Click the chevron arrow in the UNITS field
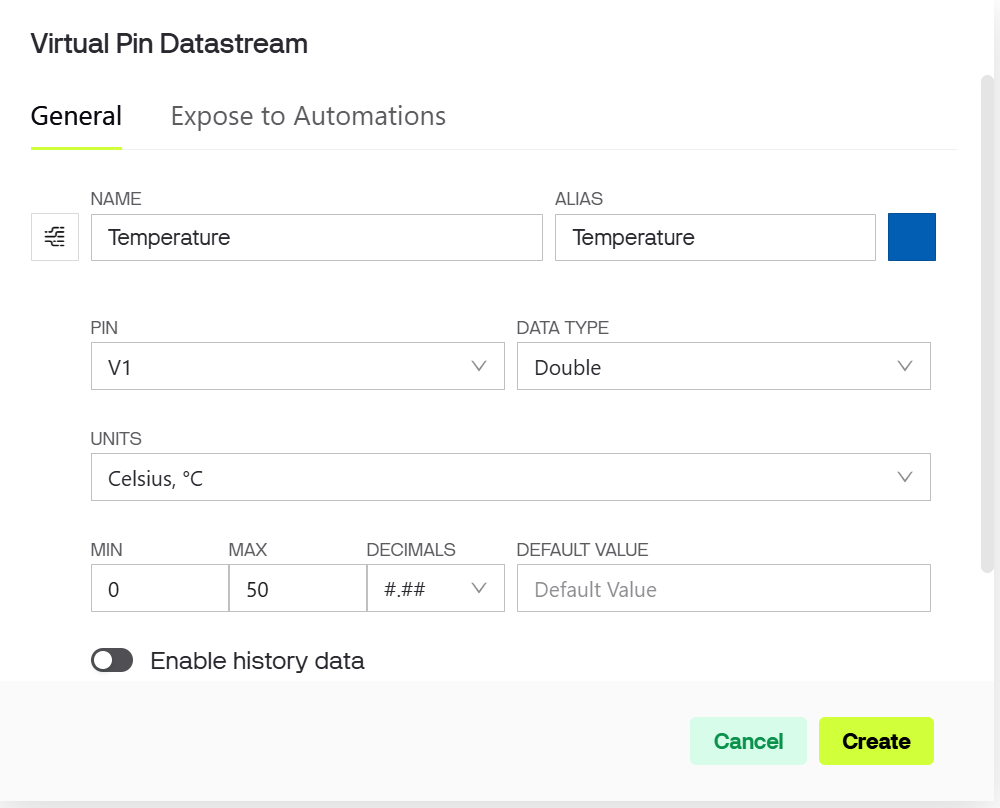 [905, 477]
